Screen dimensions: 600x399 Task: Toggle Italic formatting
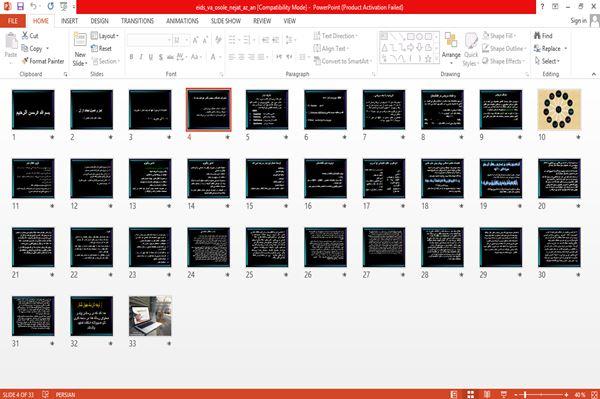[141, 57]
